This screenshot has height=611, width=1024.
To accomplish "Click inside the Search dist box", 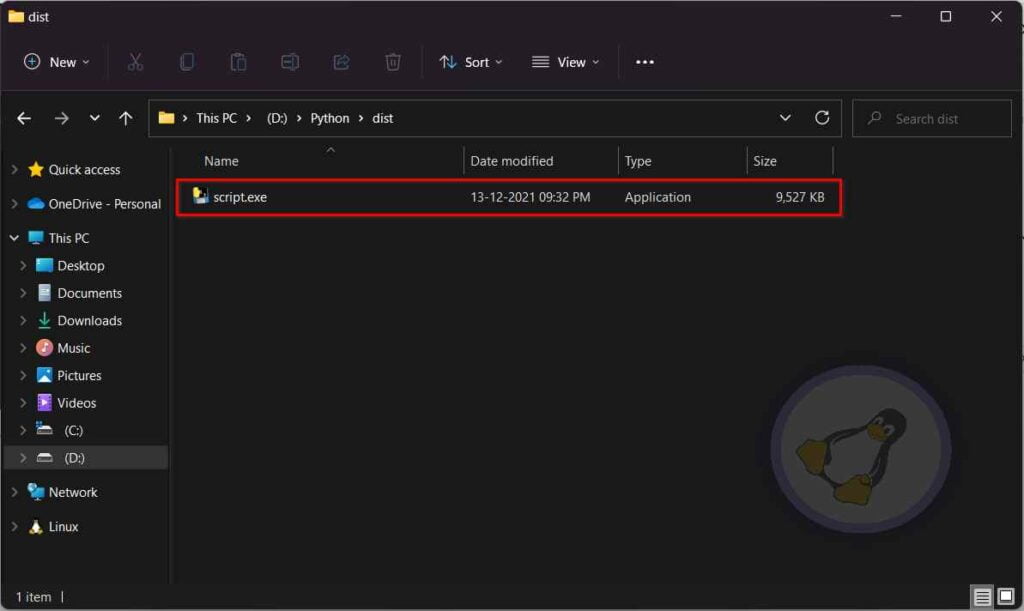I will coord(930,117).
